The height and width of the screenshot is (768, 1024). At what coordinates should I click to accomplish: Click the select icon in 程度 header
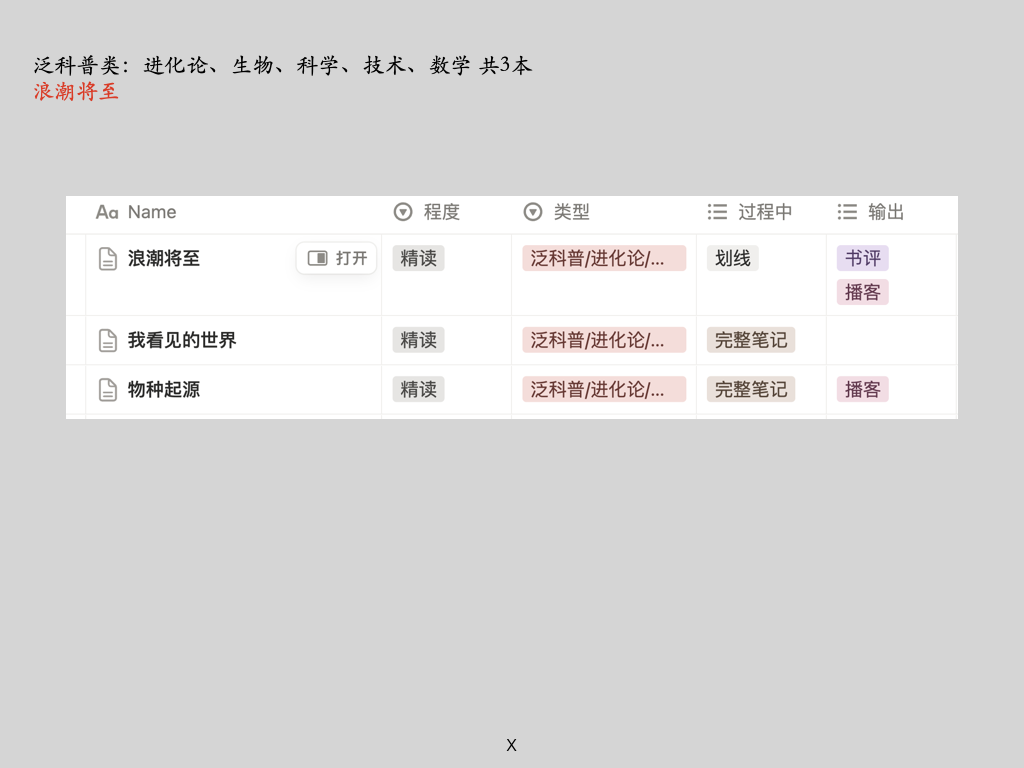click(403, 212)
